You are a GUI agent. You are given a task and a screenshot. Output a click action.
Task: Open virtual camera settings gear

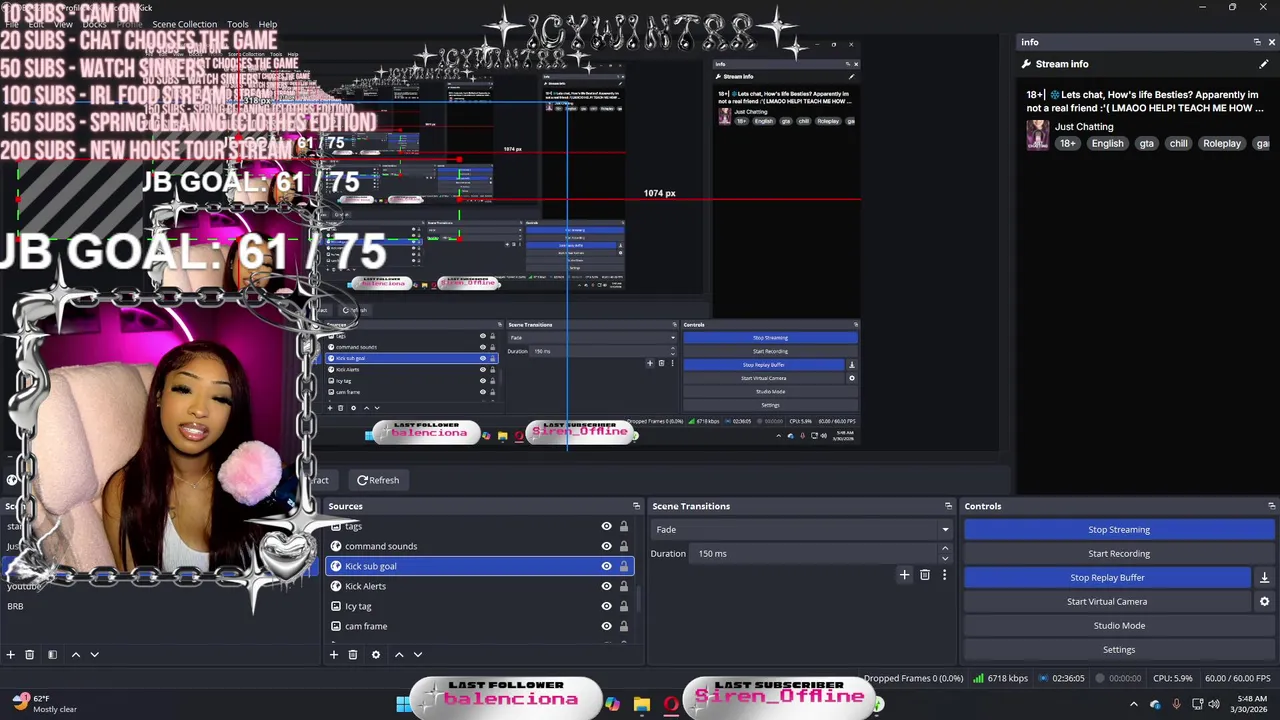1264,602
